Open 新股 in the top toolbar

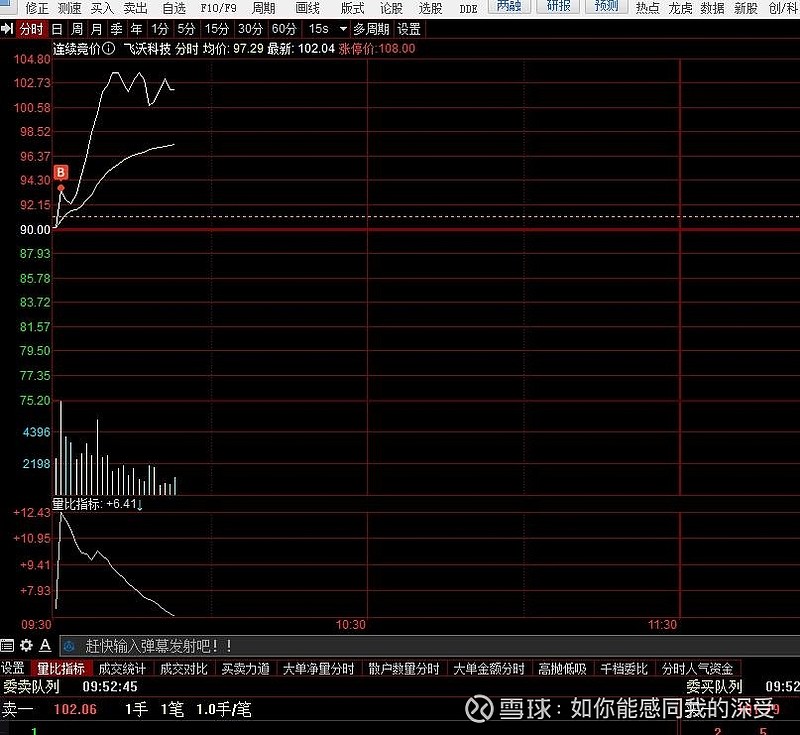(745, 8)
